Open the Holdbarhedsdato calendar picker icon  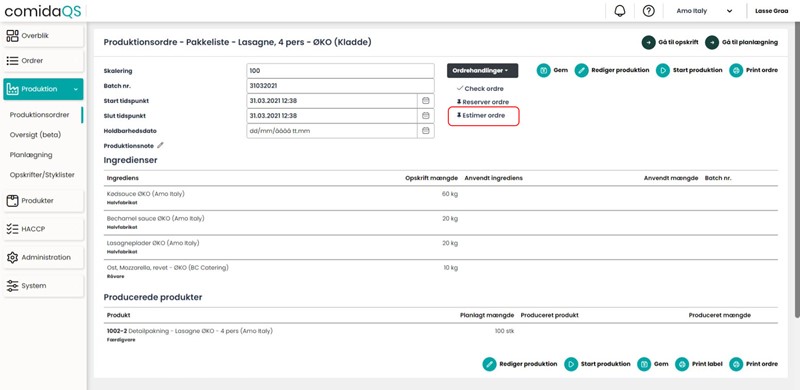426,131
